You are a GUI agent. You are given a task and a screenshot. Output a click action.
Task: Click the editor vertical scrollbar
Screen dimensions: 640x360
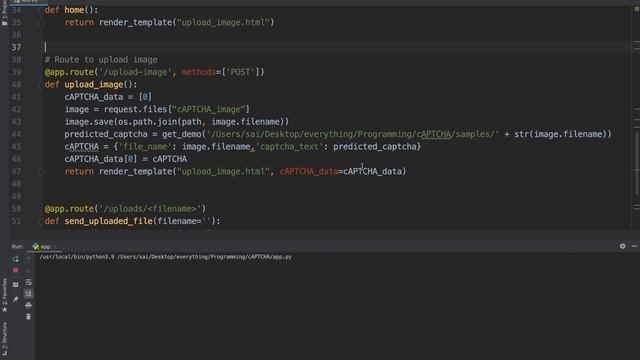coord(636,163)
